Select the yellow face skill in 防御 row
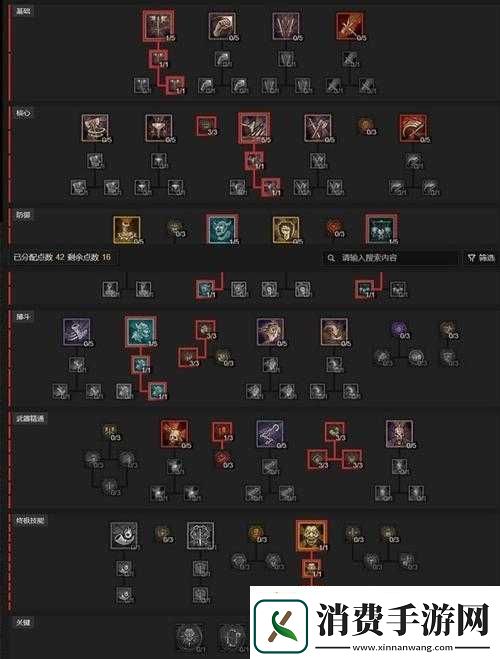 point(286,230)
